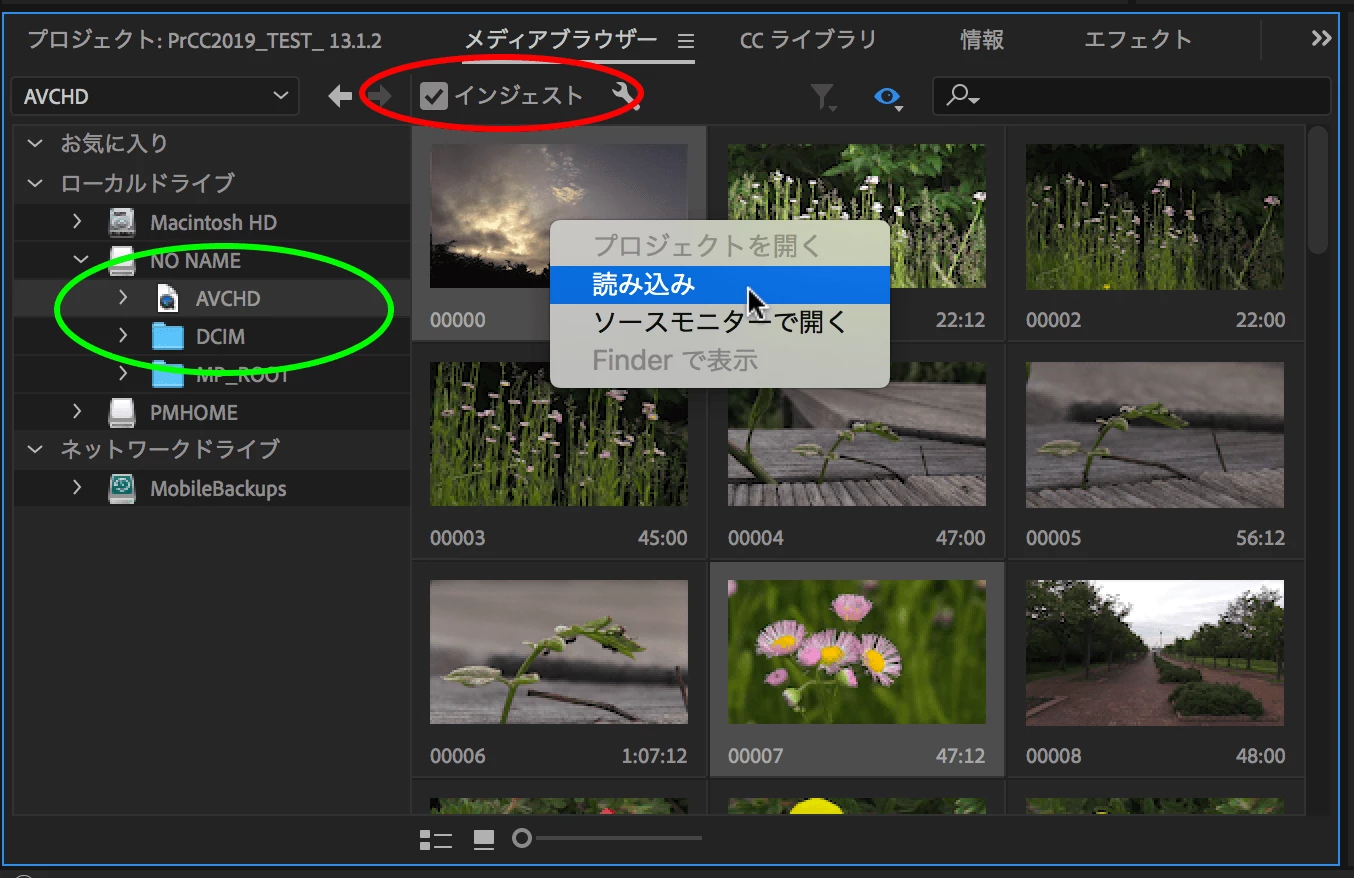Screen dimensions: 1354x878
Task: Click the MP_ROOT folder icon
Action: (168, 374)
